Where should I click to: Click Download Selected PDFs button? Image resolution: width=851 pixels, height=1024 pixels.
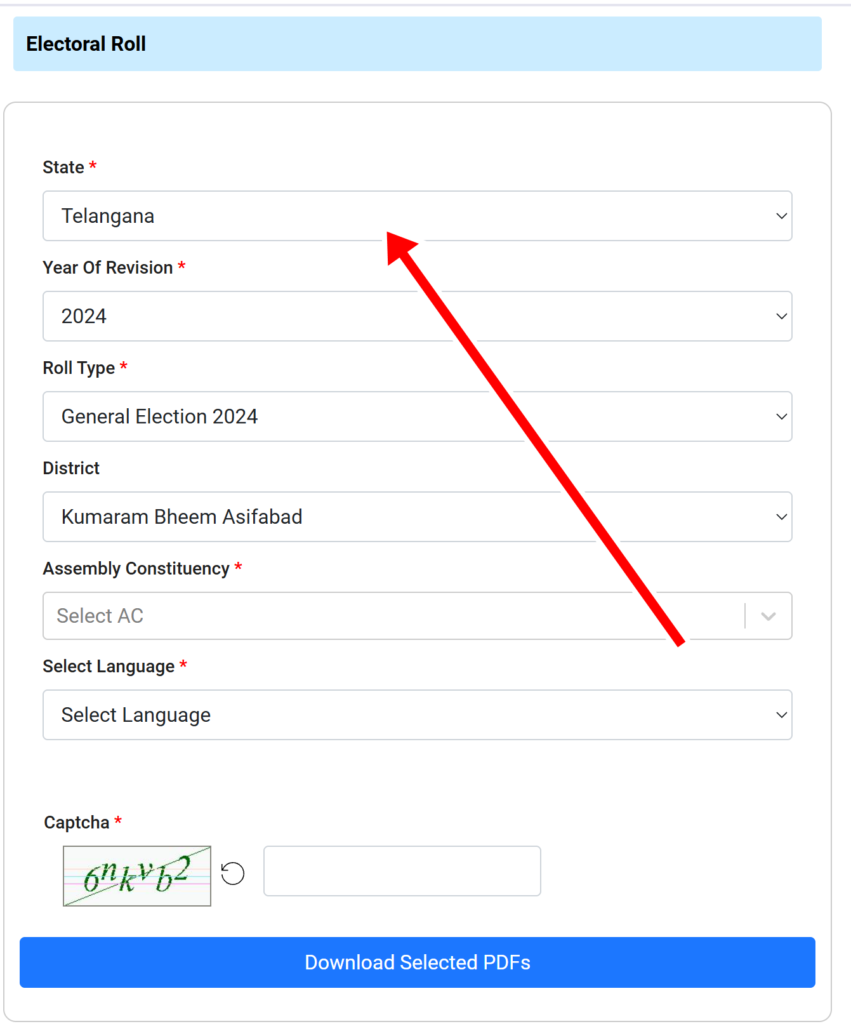pyautogui.click(x=417, y=962)
